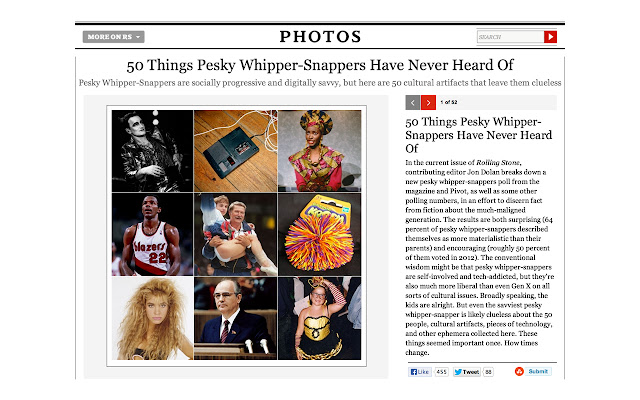Select the colorful Koosh ball photo
Viewport: 640px width, 400px height.
point(320,235)
